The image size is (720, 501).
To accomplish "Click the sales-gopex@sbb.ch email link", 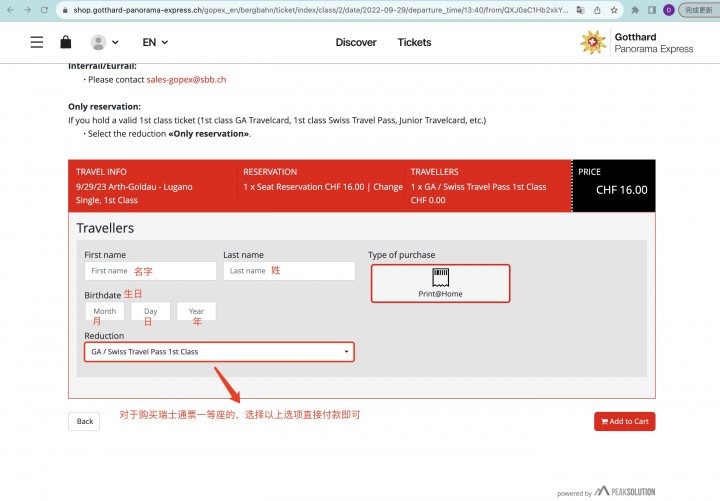I will coord(186,79).
